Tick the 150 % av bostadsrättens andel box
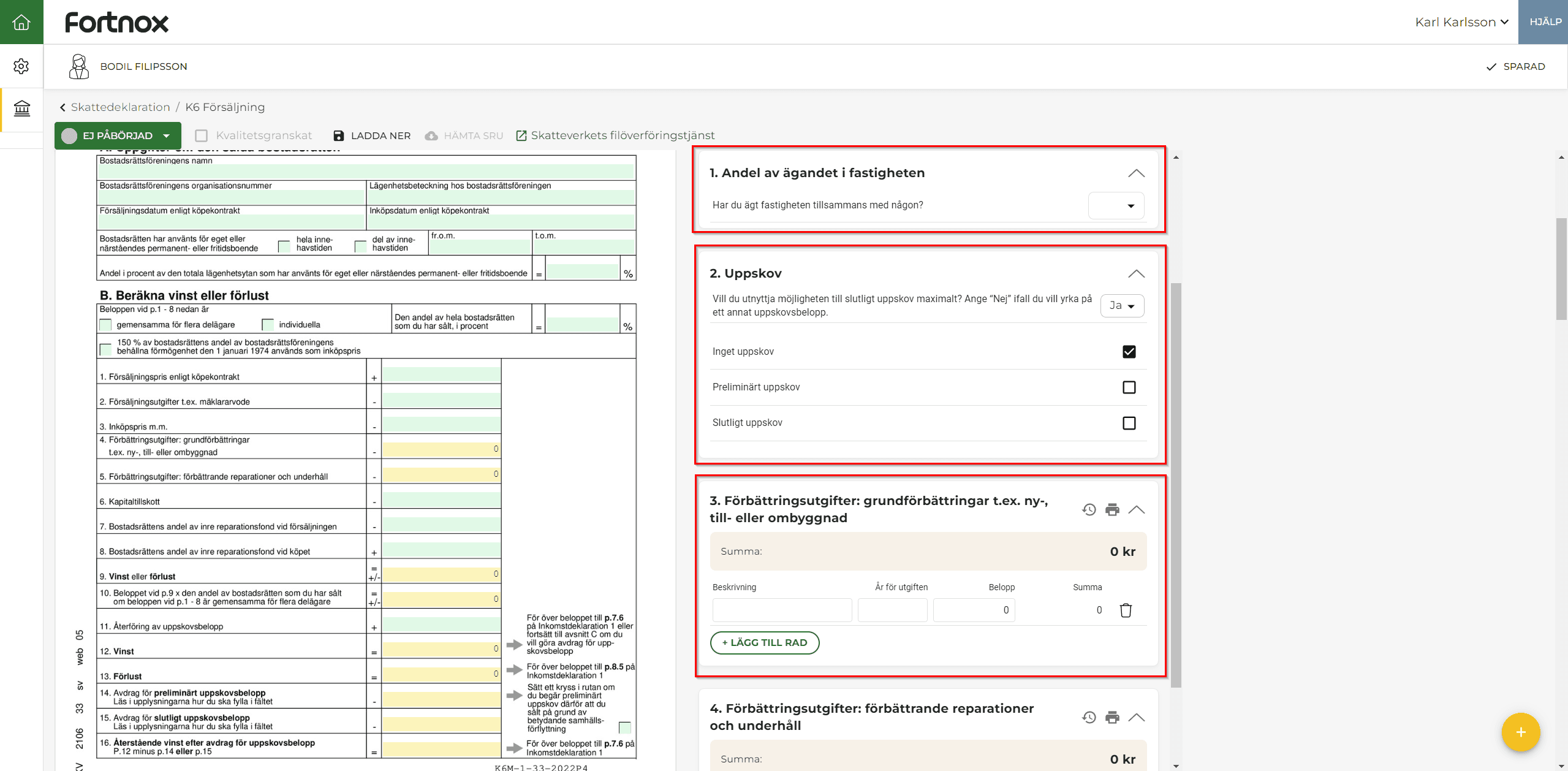Viewport: 1568px width, 771px height. [x=105, y=349]
